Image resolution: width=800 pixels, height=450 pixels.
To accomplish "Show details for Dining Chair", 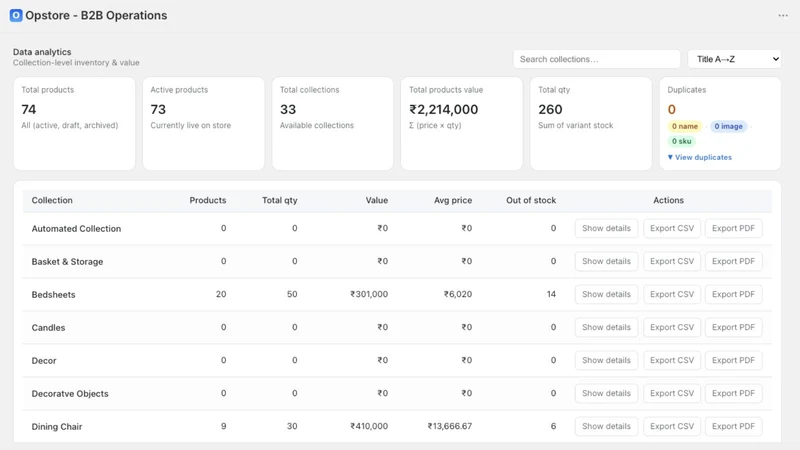I will point(606,426).
